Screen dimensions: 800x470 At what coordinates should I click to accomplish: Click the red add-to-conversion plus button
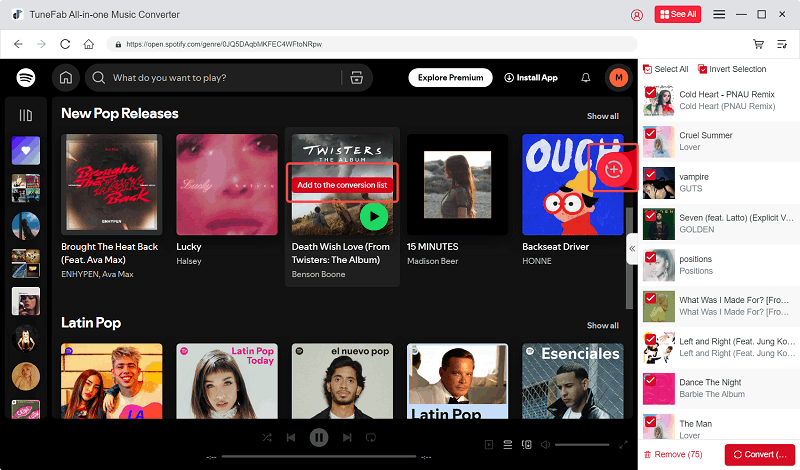pos(613,170)
